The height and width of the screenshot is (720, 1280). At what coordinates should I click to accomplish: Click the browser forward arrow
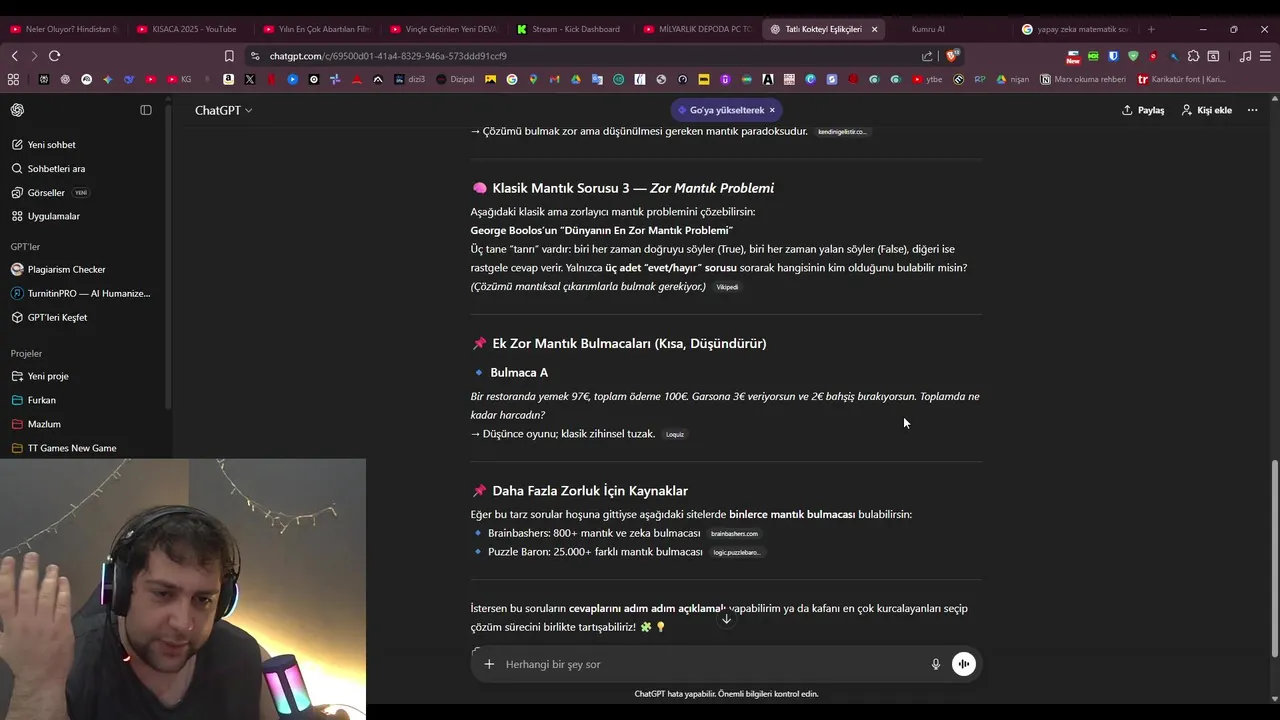[x=33, y=56]
